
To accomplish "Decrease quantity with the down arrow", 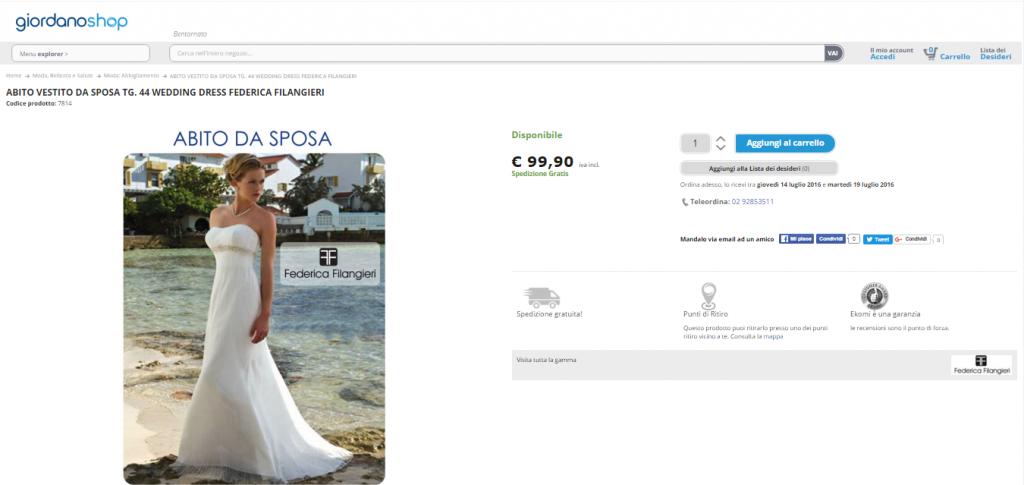I will point(720,148).
